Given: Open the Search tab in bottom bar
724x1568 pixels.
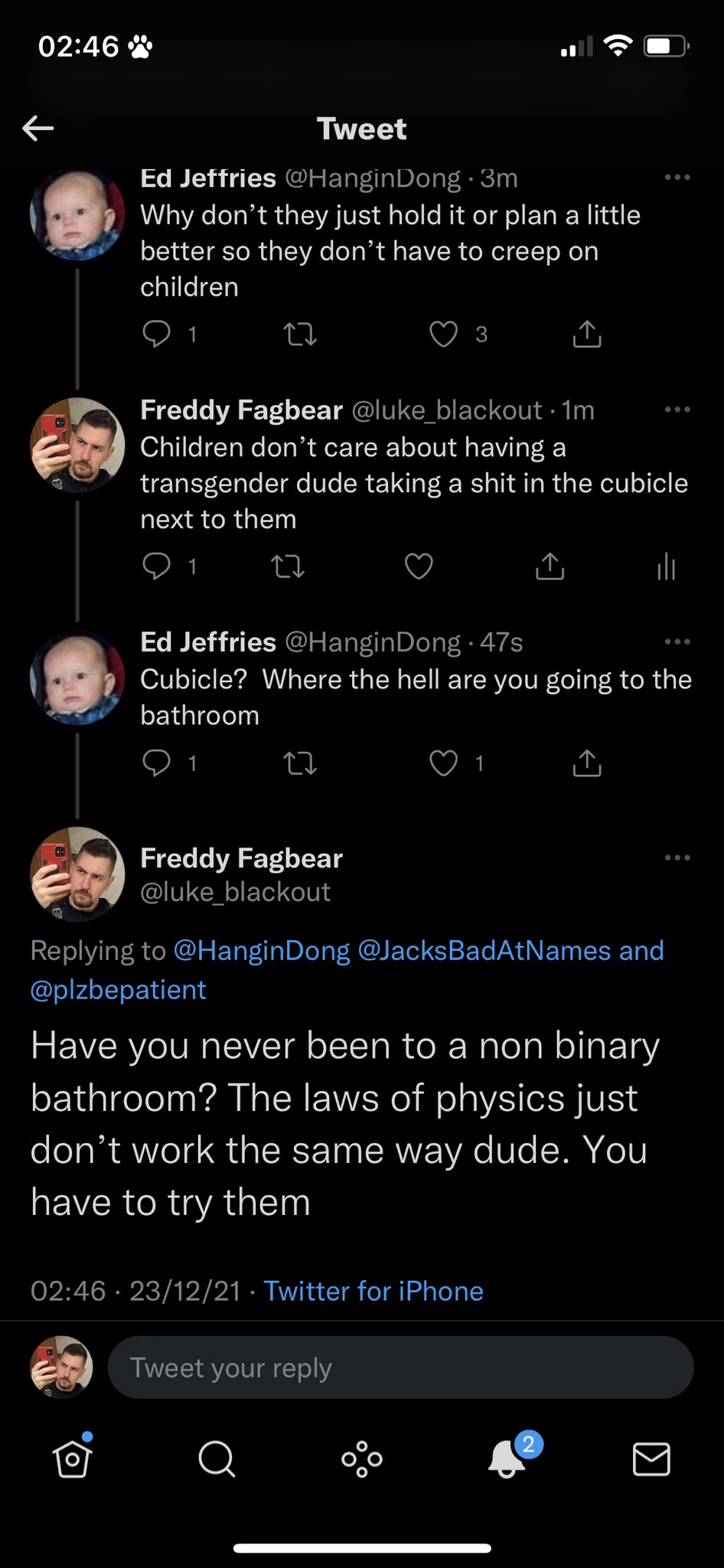Looking at the screenshot, I should pyautogui.click(x=217, y=1459).
